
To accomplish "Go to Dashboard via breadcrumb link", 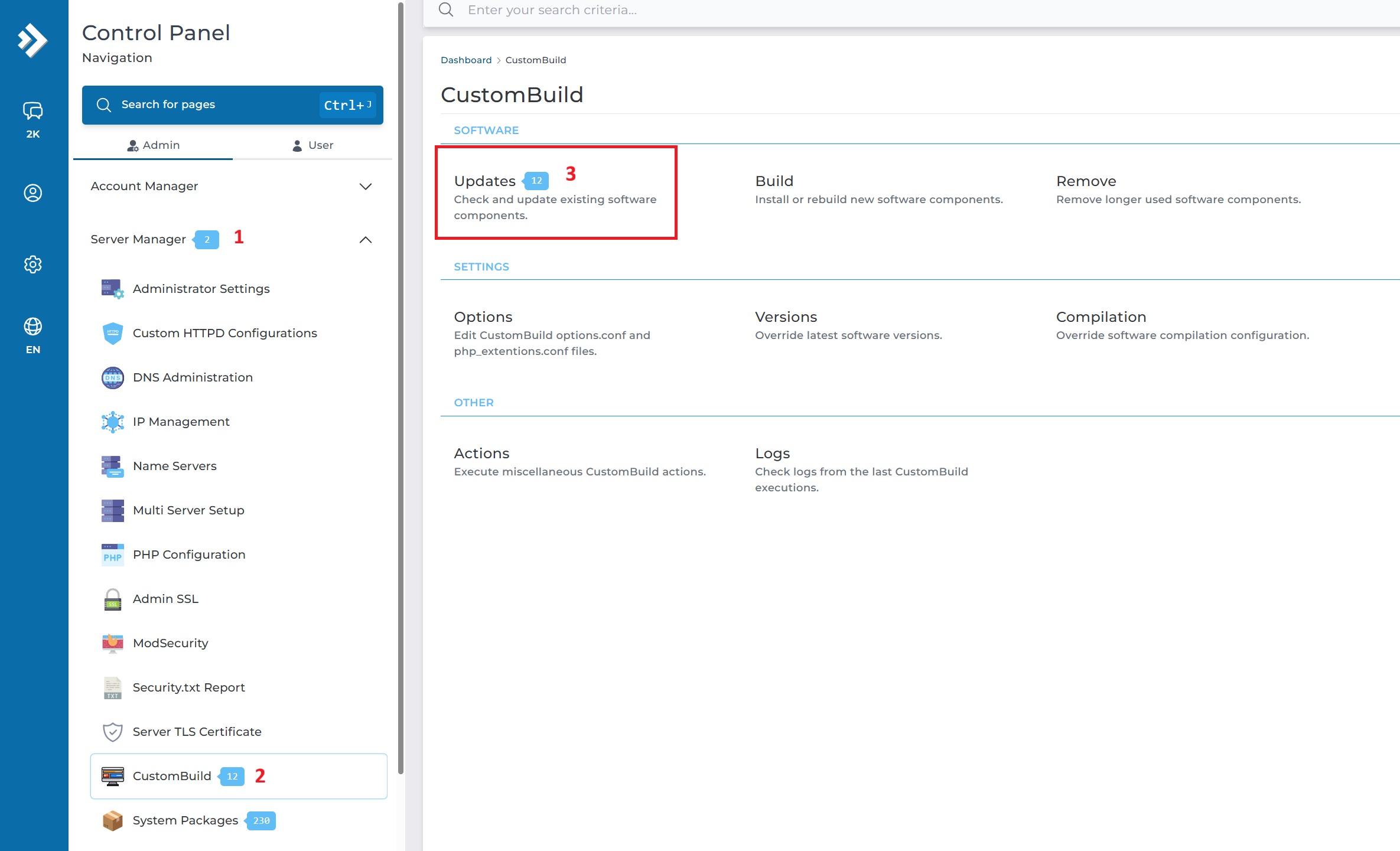I will pos(465,60).
